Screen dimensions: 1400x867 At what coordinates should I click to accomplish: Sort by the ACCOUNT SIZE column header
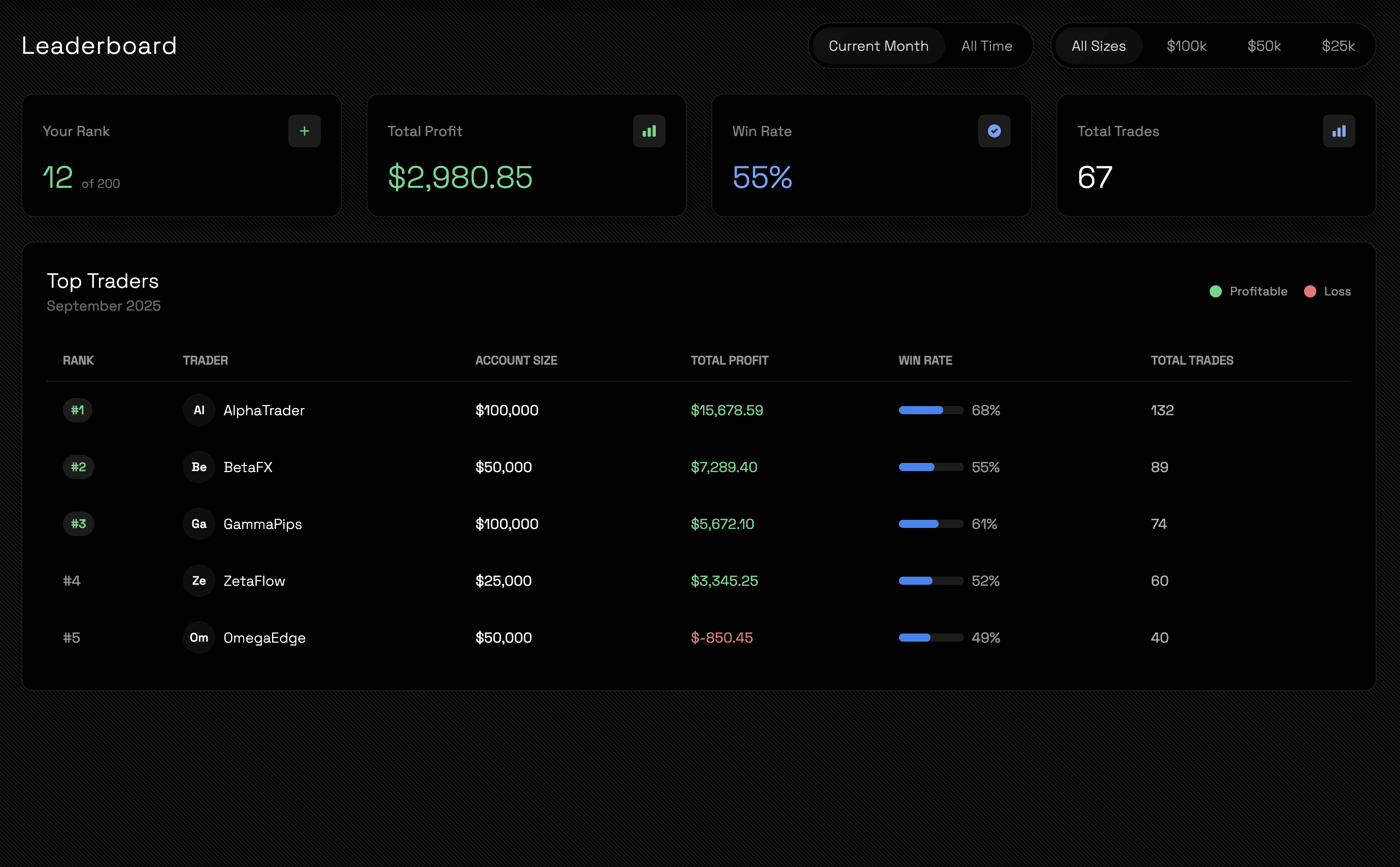coord(516,360)
